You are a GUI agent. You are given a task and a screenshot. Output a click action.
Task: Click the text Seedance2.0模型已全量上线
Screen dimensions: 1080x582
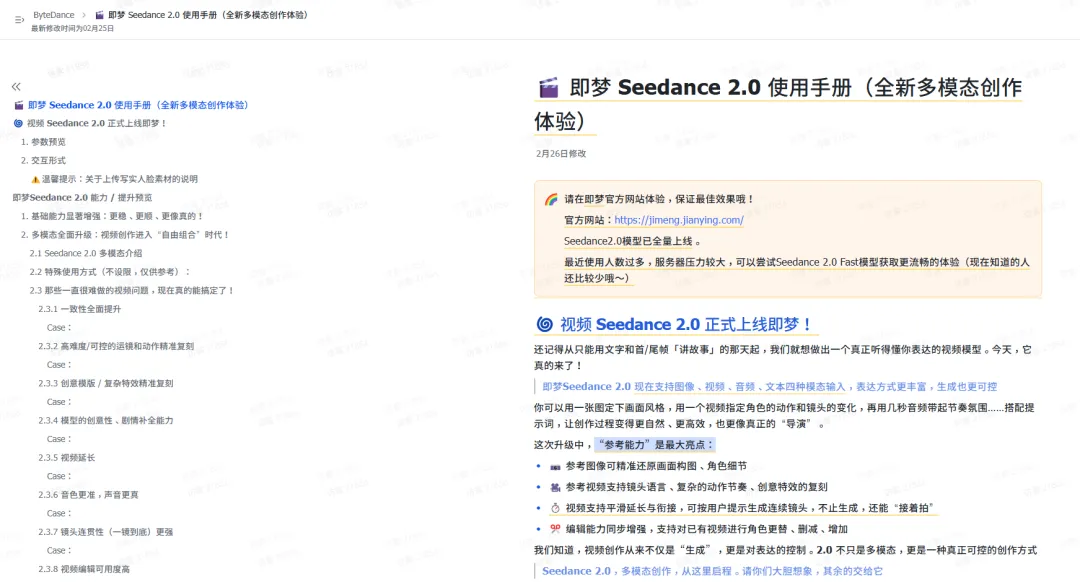(628, 241)
